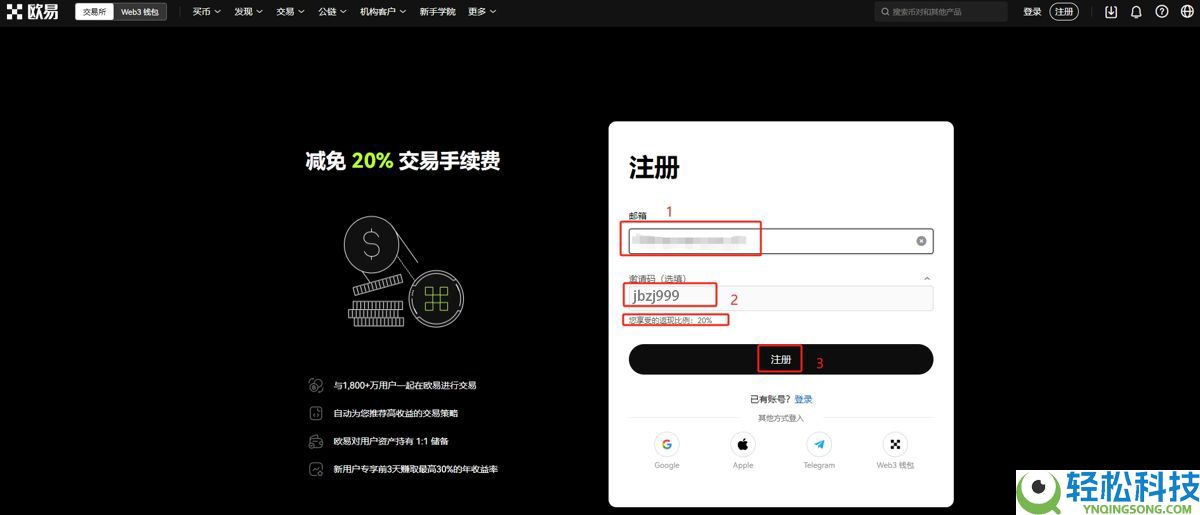Click the blue 登录 link under 已有账号

[803, 399]
